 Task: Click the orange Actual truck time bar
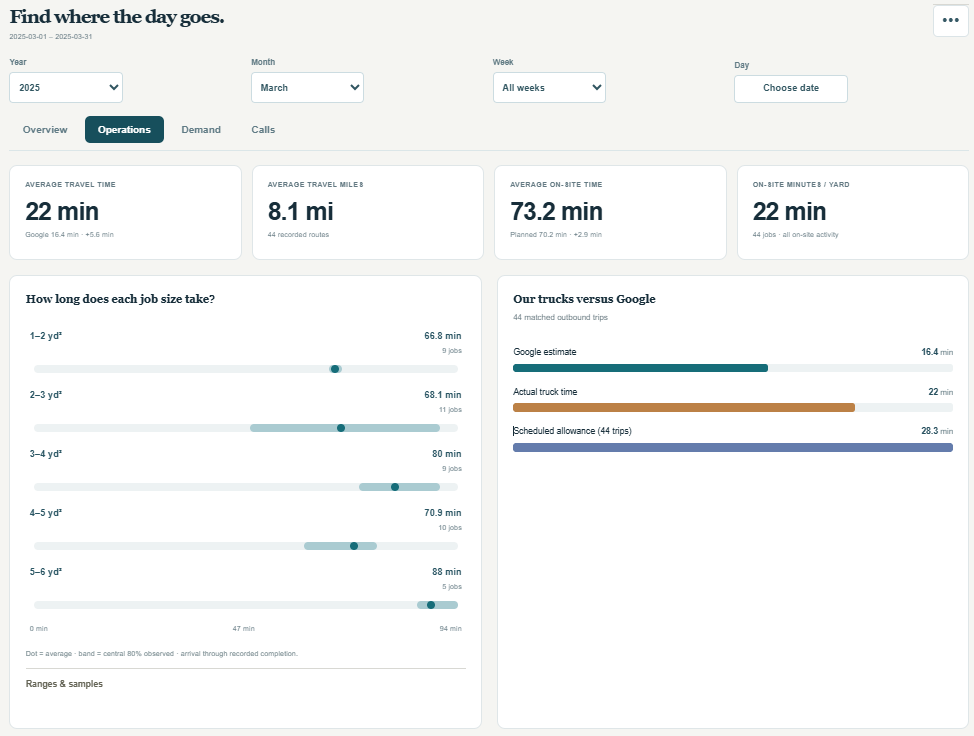[684, 408]
